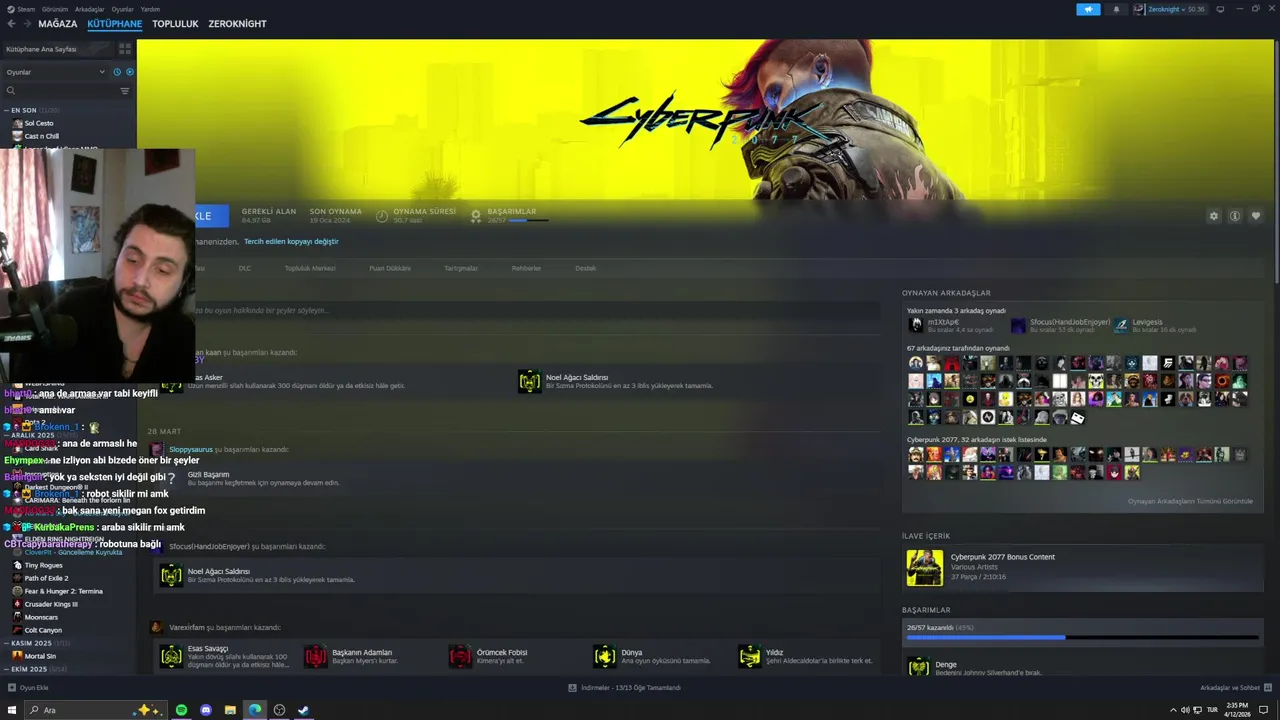Enter Big Picture mode via the monitor icon
The height and width of the screenshot is (720, 1280).
click(1220, 9)
